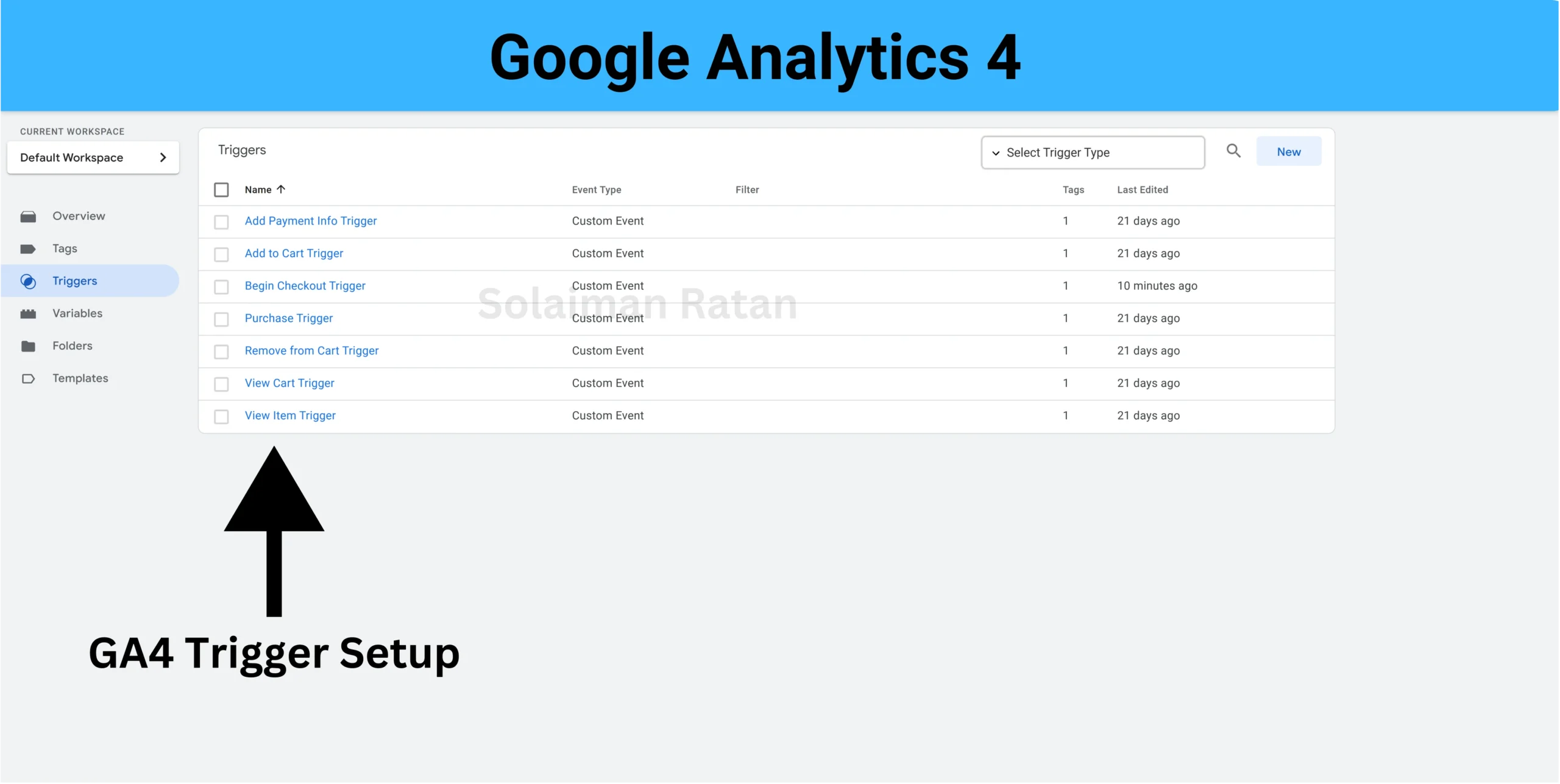The image size is (1560, 784).
Task: Sort by the Last Edited column header
Action: click(1142, 190)
